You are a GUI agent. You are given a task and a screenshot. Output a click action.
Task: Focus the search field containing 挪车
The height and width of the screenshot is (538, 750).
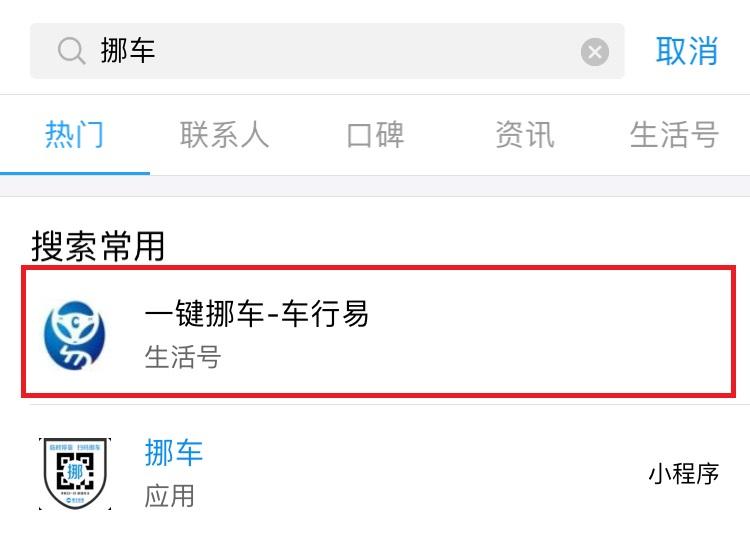[x=330, y=50]
